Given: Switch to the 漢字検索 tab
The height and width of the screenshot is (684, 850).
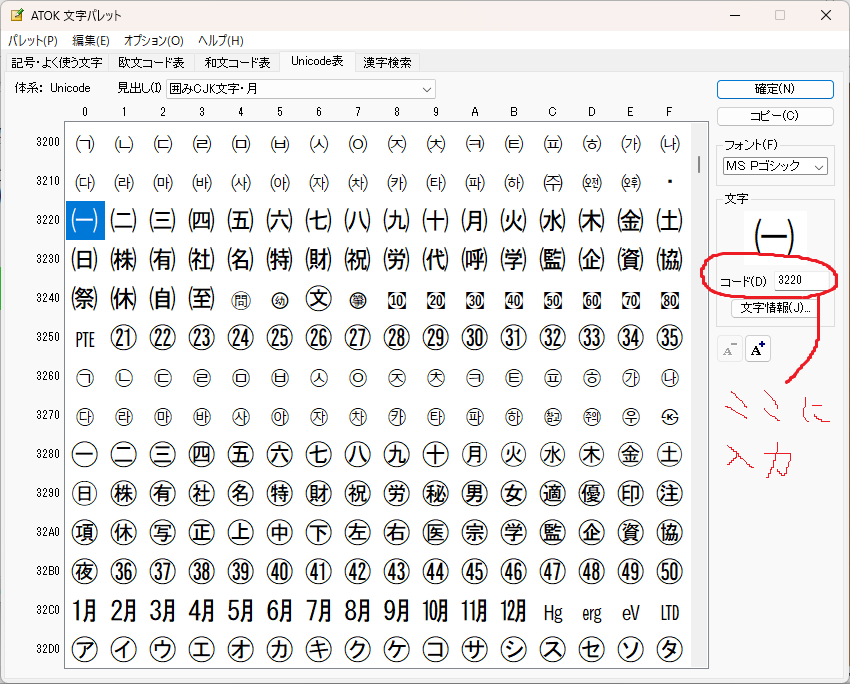Looking at the screenshot, I should click(x=387, y=62).
